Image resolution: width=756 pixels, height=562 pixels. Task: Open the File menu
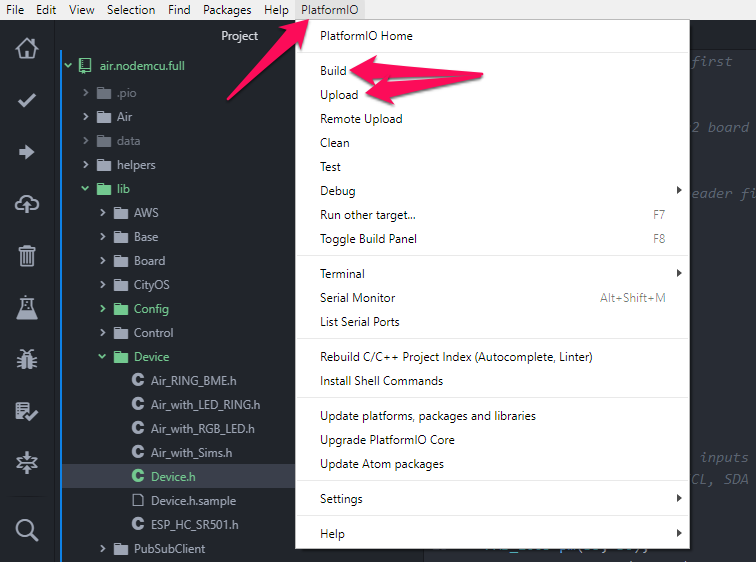(15, 10)
